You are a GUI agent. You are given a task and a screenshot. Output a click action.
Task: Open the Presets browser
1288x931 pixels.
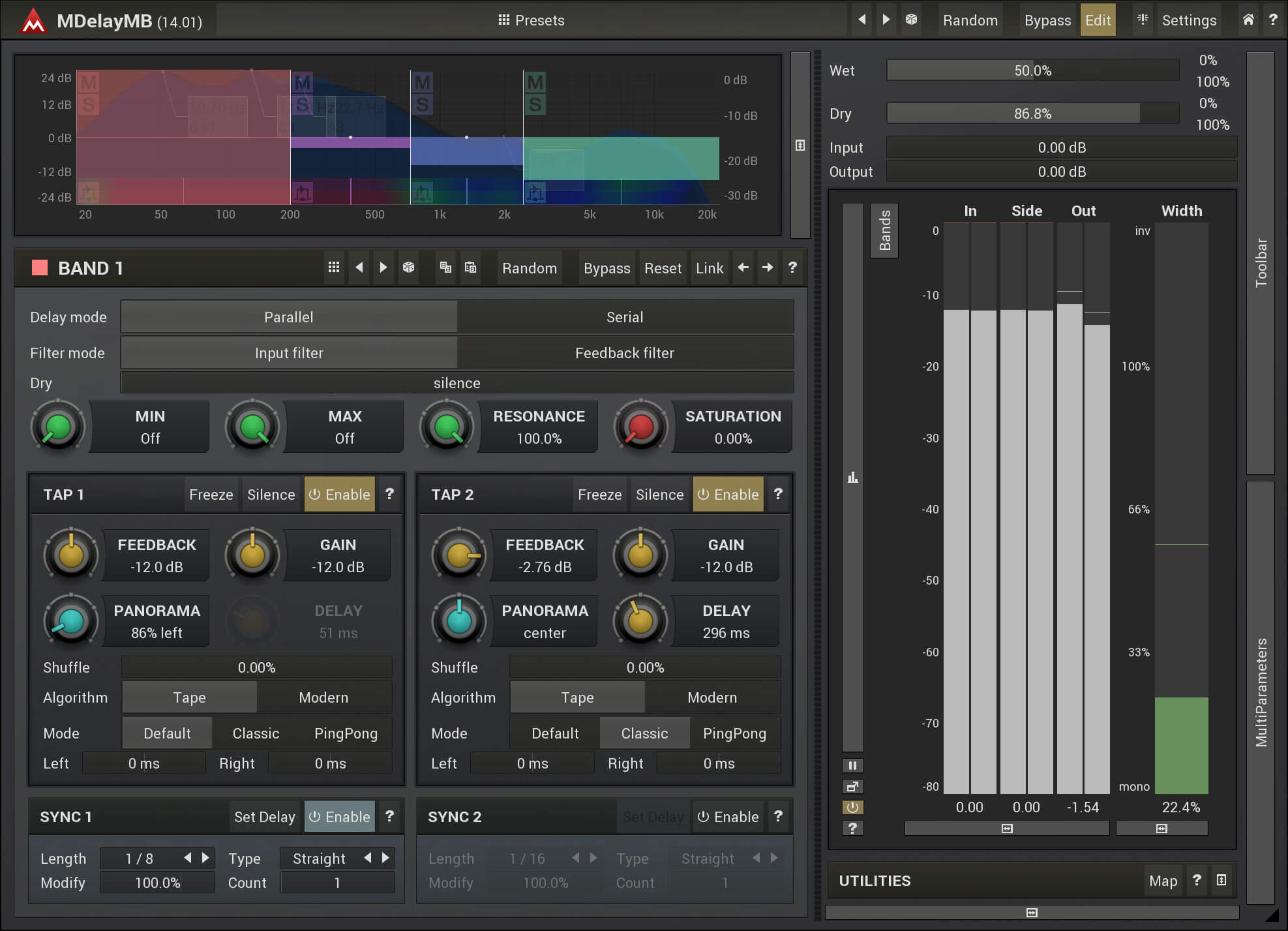(x=531, y=20)
